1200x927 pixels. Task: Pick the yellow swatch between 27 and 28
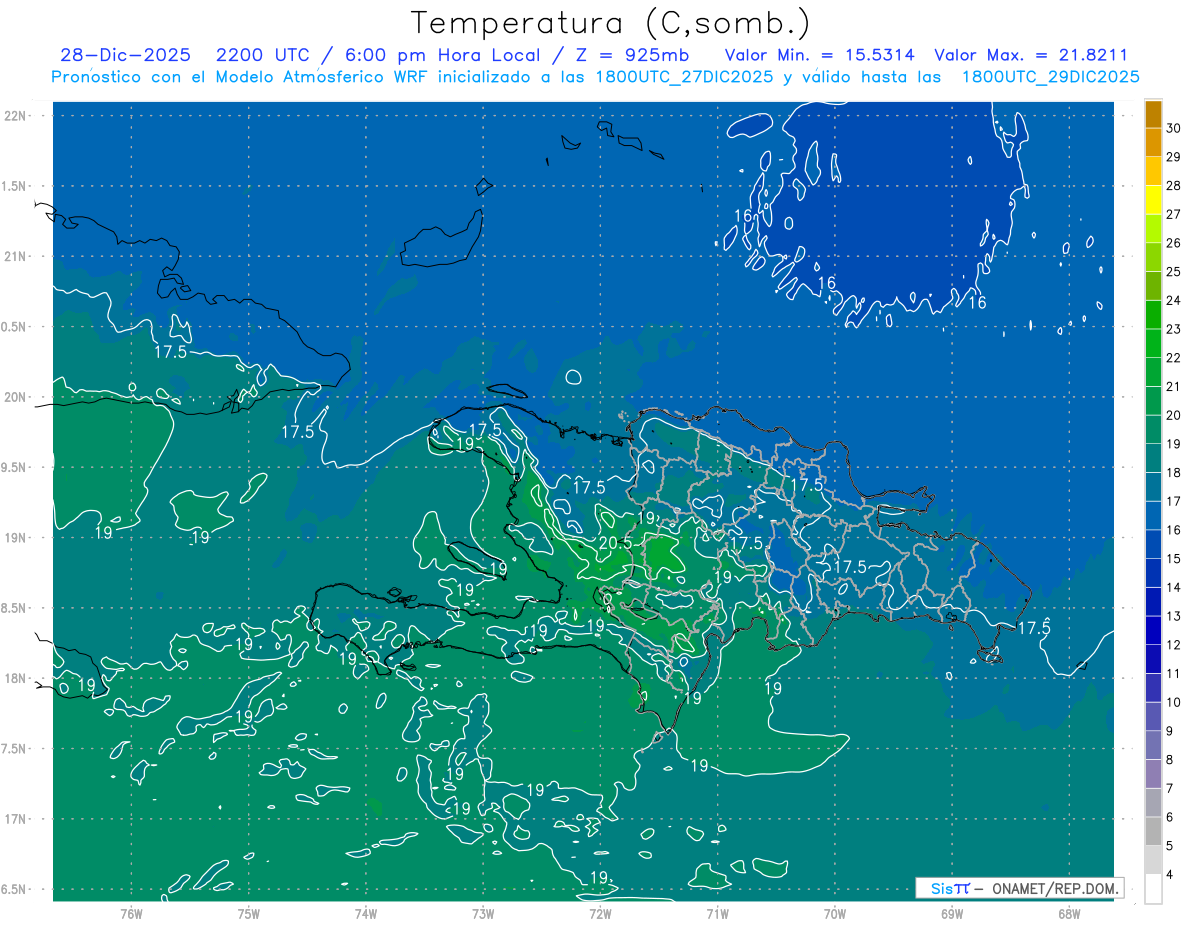coord(1154,200)
